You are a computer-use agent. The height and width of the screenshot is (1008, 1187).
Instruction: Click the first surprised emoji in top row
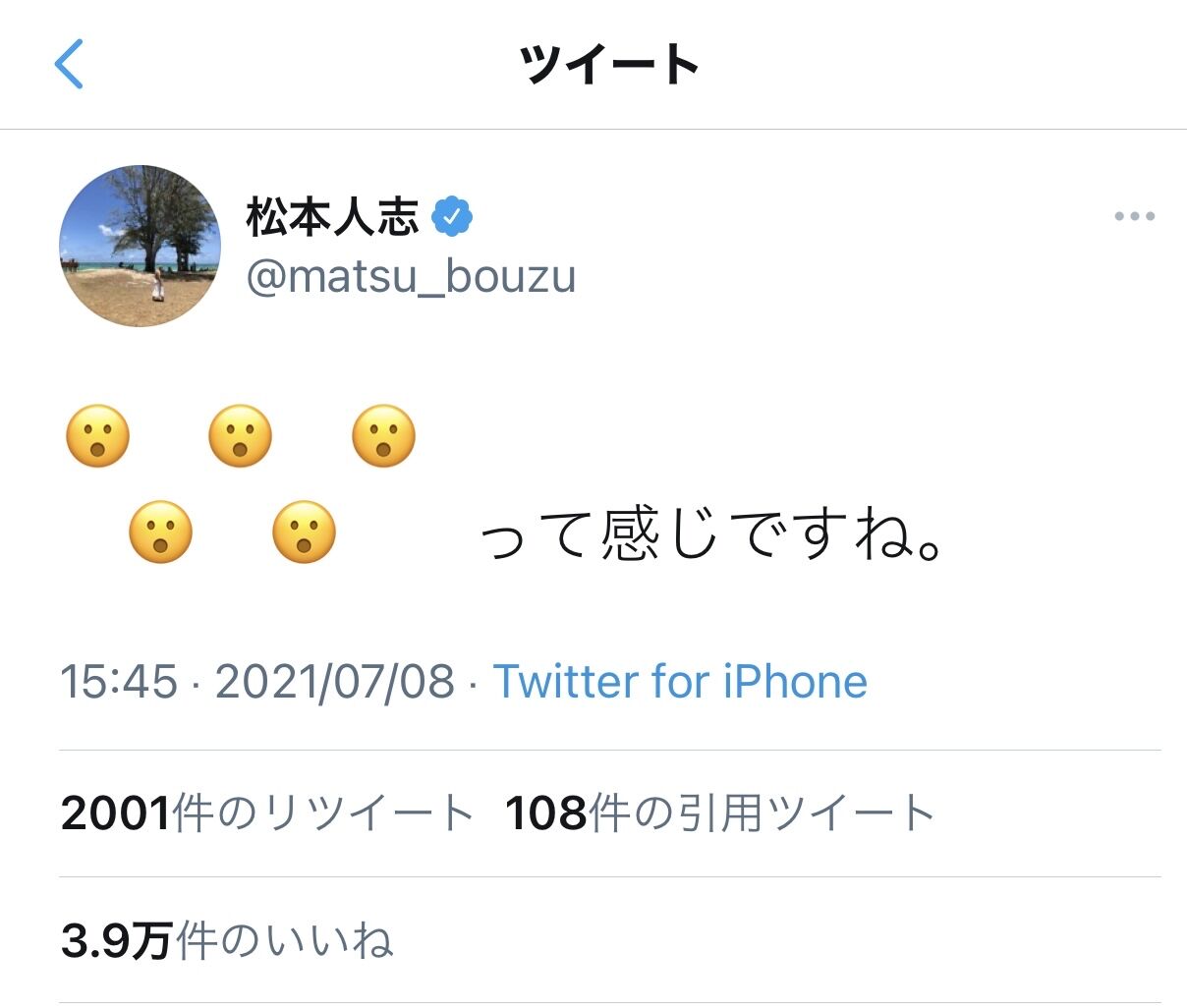pos(97,436)
